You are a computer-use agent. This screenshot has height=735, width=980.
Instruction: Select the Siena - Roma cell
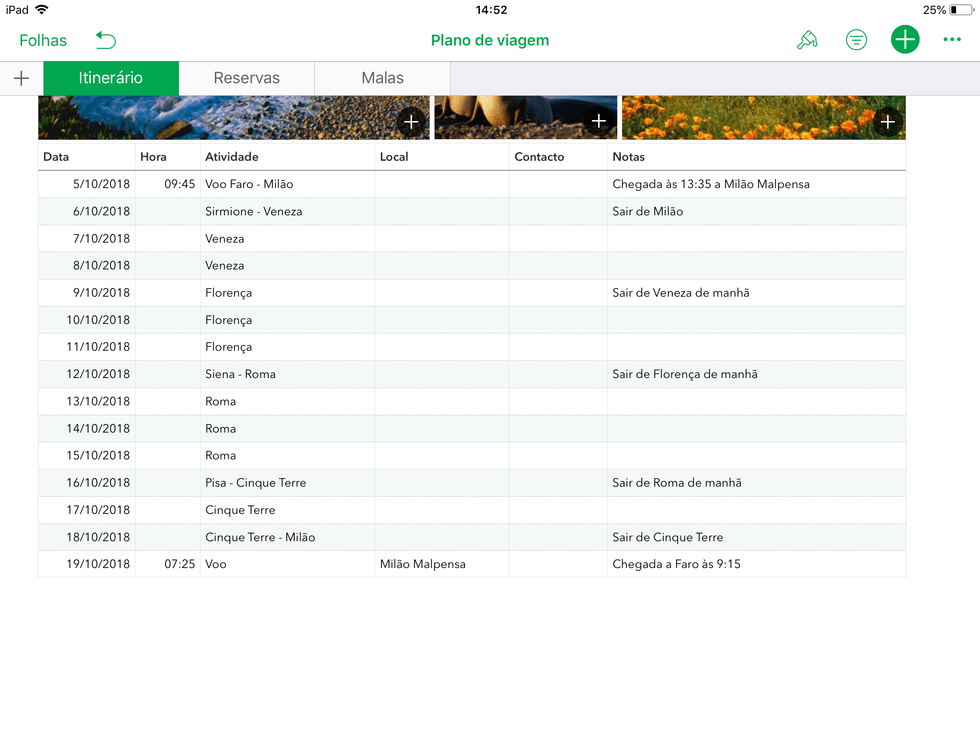(x=288, y=374)
